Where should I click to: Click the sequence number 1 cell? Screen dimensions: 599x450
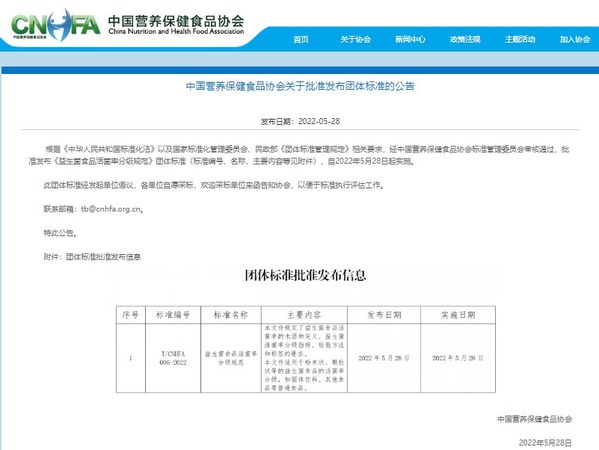pyautogui.click(x=131, y=358)
